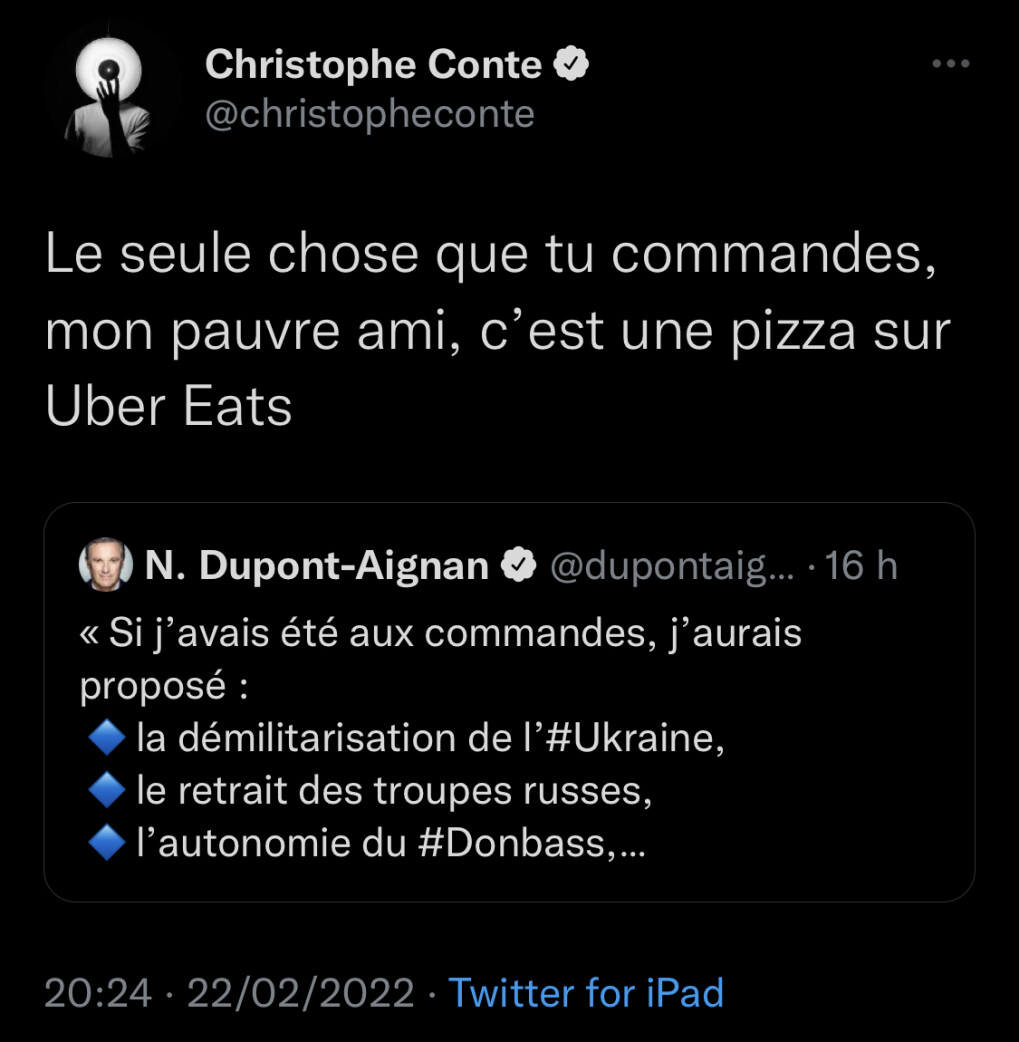Click blue diamond before "le retrait"
Viewport: 1019px width, 1042px height.
(104, 792)
